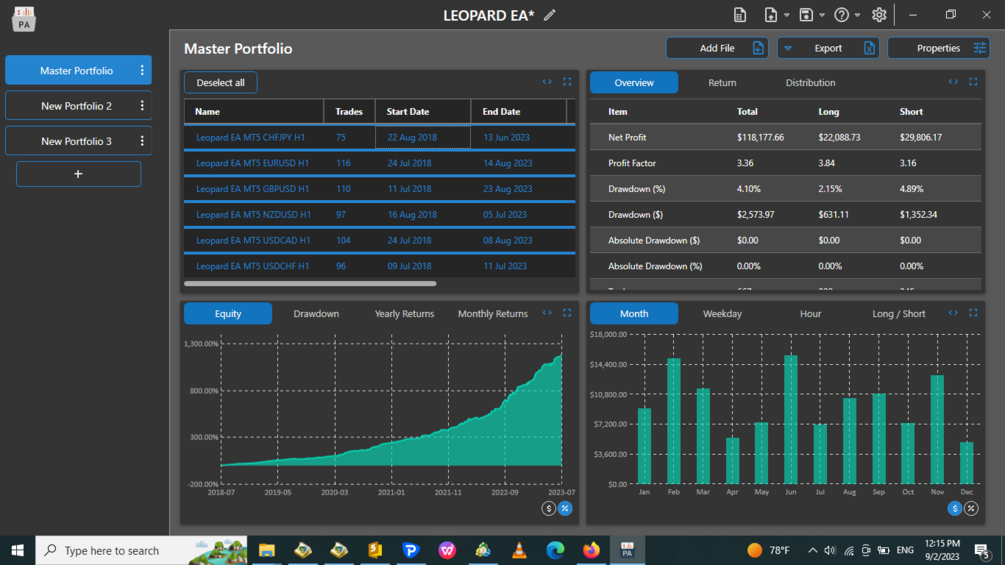Select New Portfolio 2 in sidebar
The height and width of the screenshot is (565, 1005).
click(78, 106)
